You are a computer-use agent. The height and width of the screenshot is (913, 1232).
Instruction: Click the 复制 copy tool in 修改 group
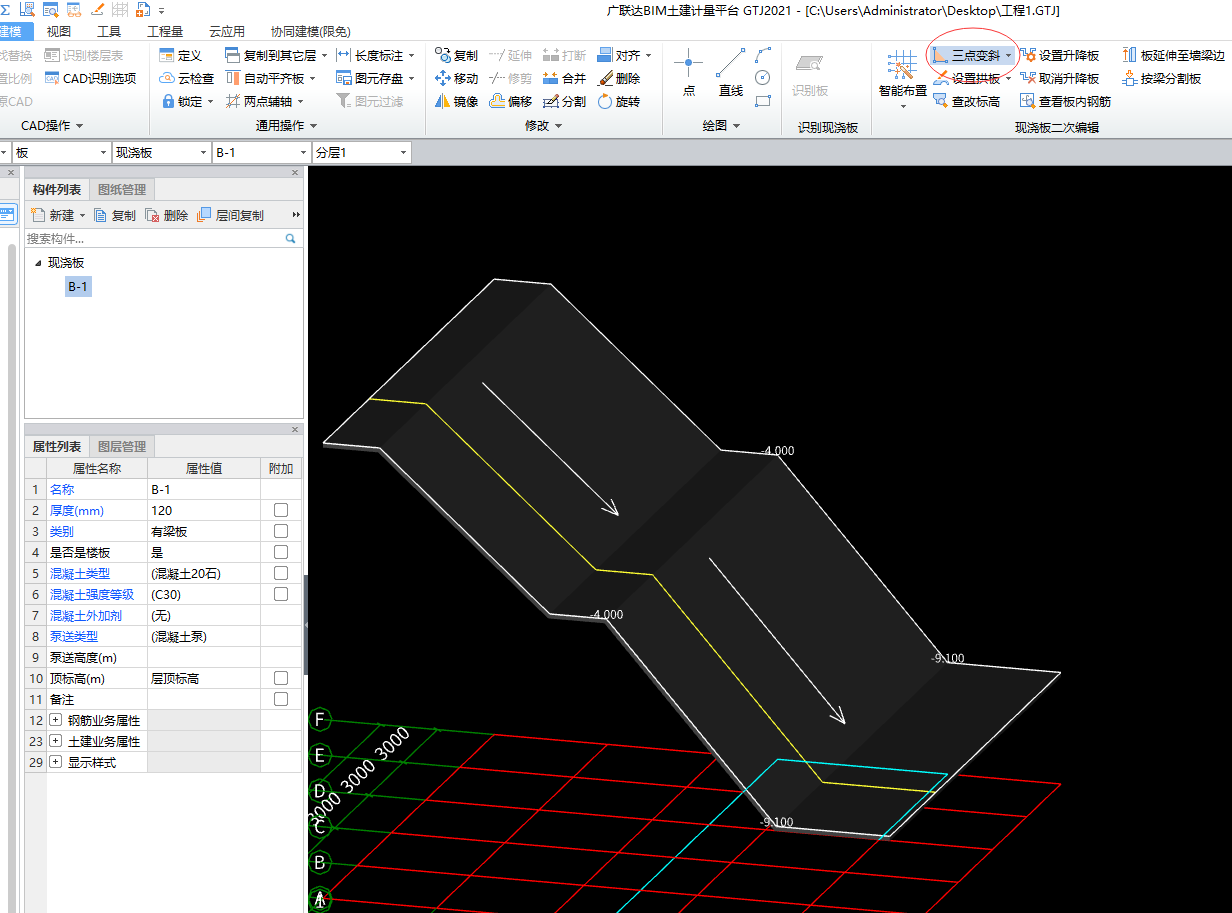click(456, 55)
